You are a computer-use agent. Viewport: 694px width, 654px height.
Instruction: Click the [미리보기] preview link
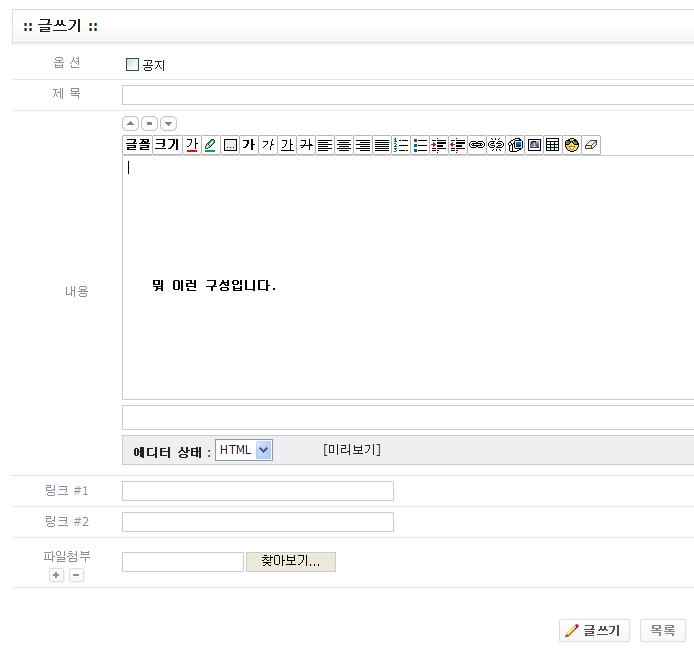[x=352, y=450]
